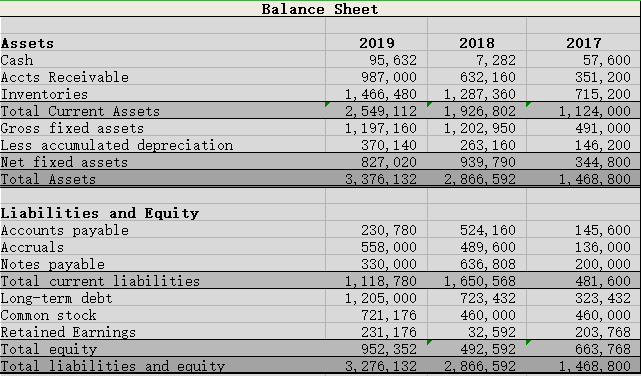The image size is (641, 376).
Task: Click the Net fixed assets label
Action: tap(64, 162)
